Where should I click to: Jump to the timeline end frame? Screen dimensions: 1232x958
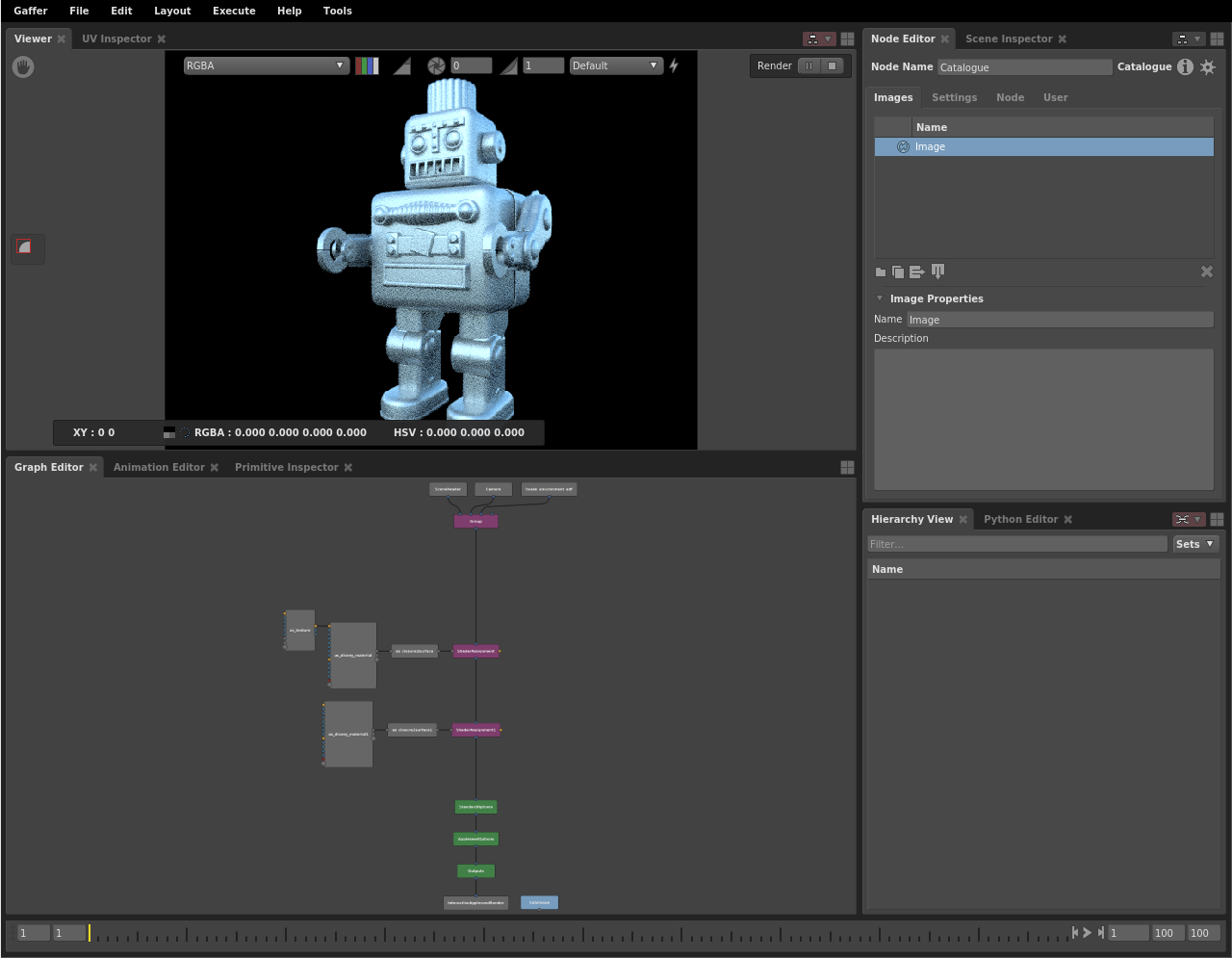point(1101,933)
